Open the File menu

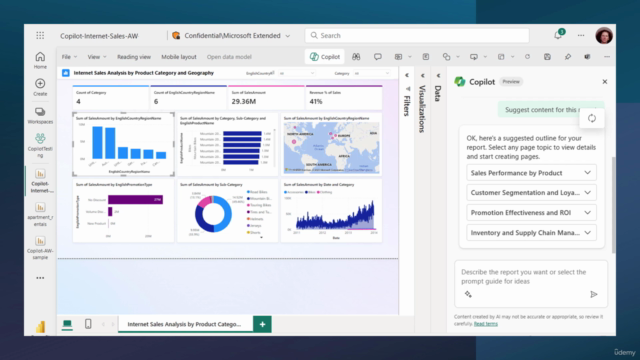(x=69, y=57)
